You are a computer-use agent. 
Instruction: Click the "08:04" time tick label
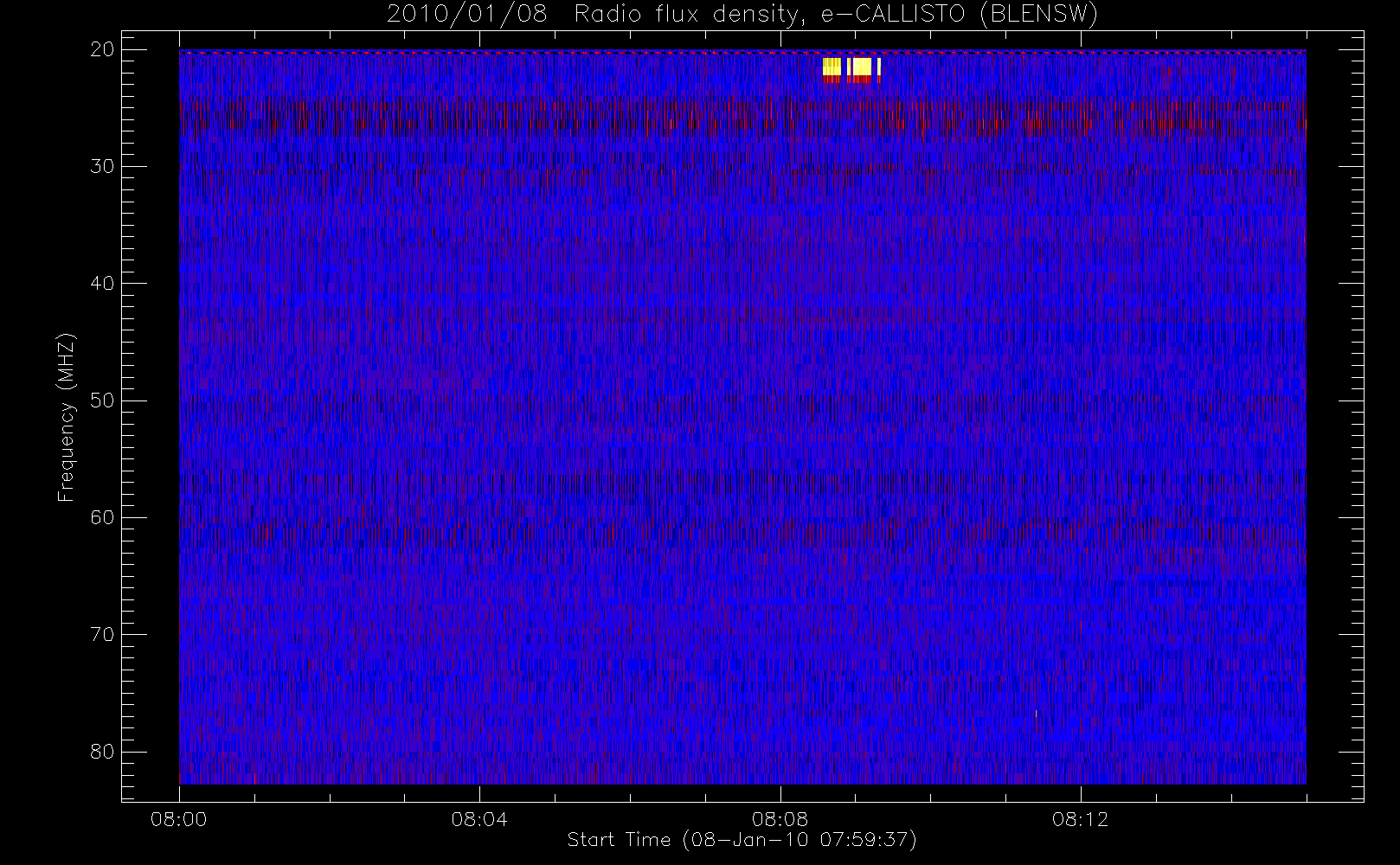point(479,819)
